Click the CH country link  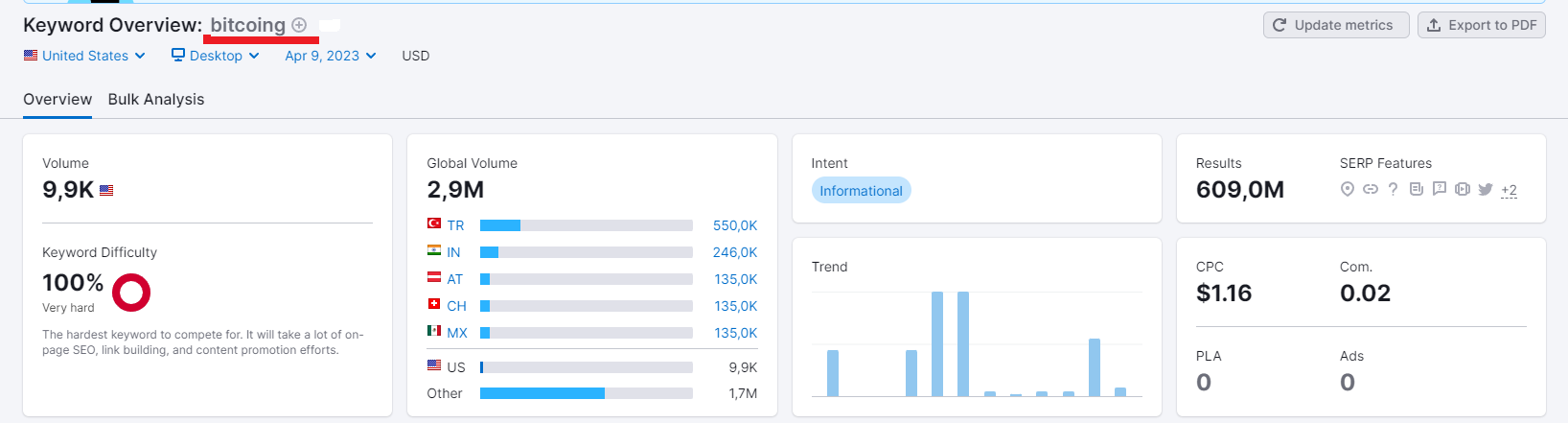point(456,306)
